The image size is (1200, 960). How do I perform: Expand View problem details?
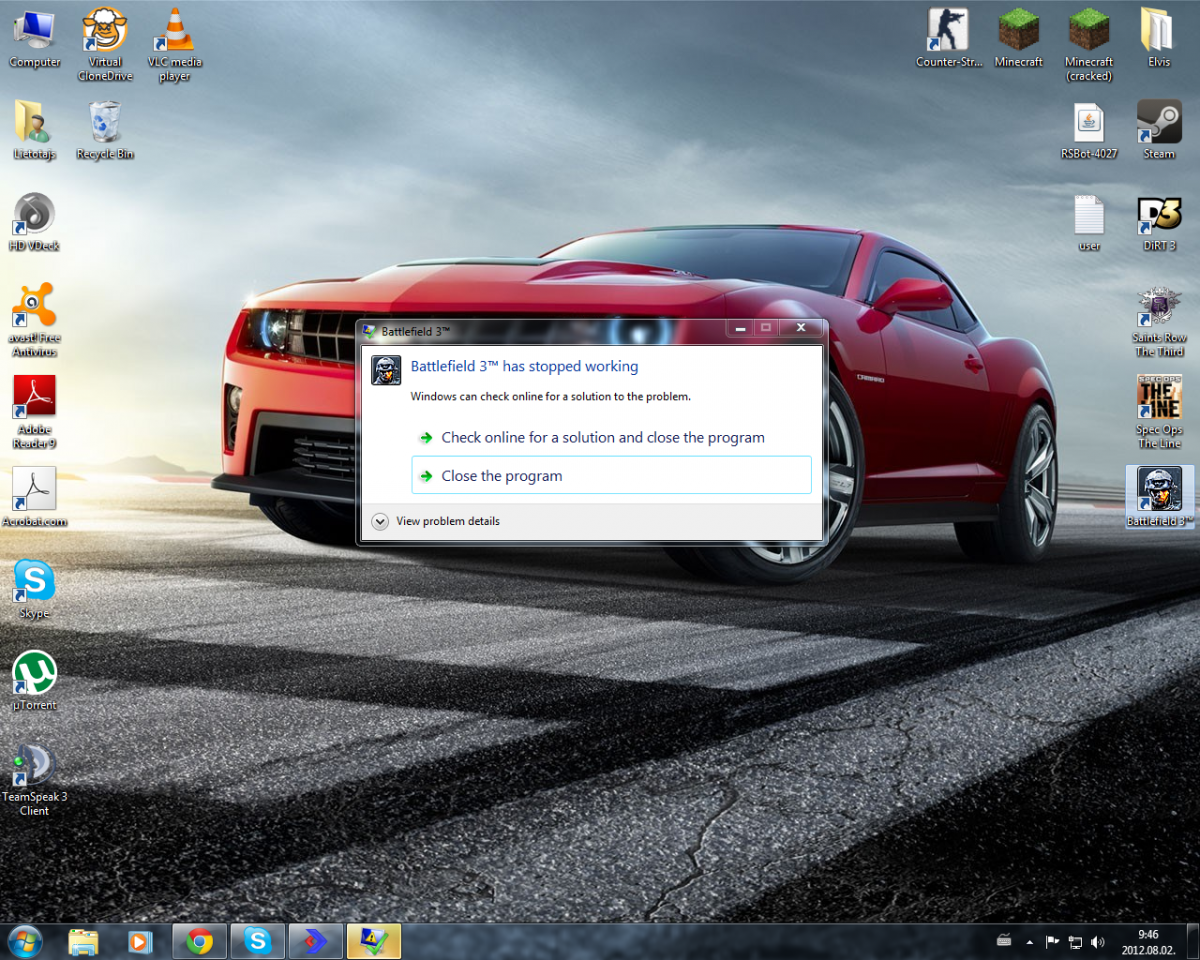435,521
